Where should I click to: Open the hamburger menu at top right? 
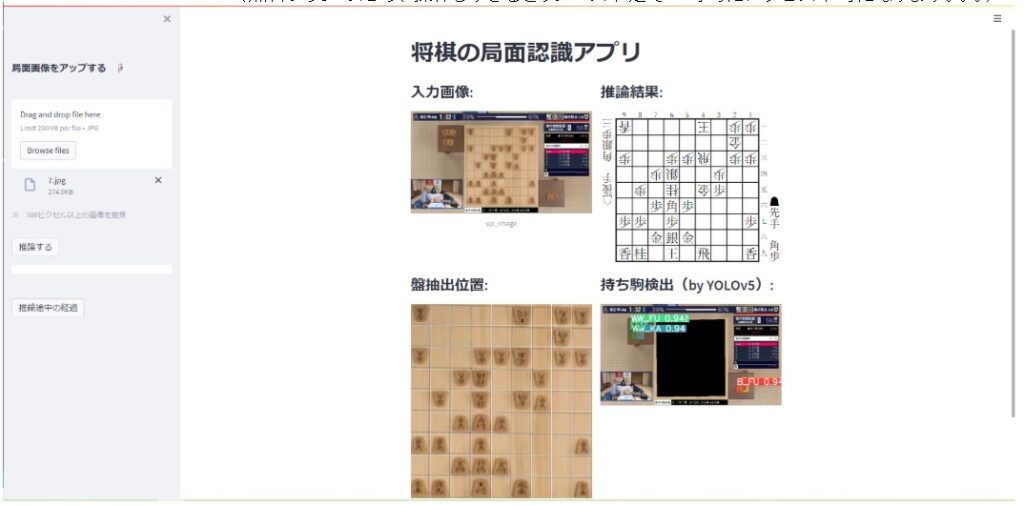pyautogui.click(x=997, y=19)
